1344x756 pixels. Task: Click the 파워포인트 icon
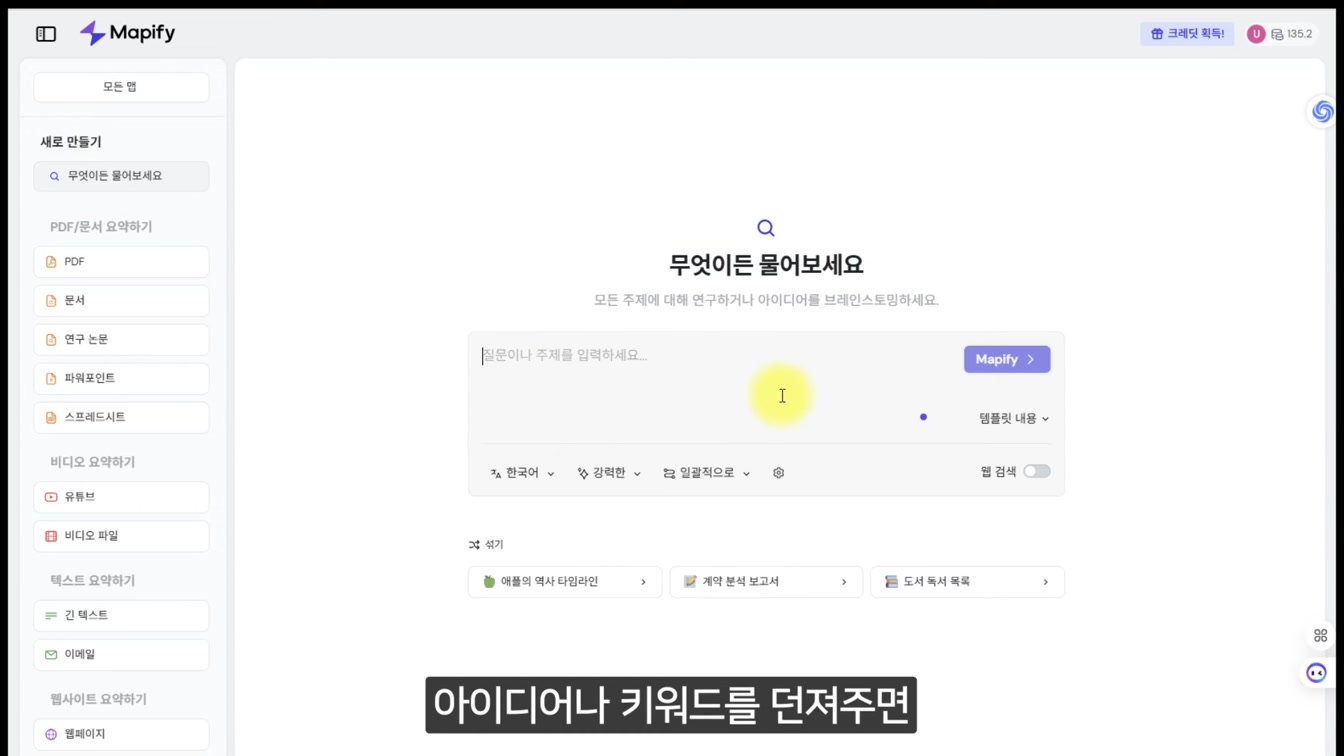click(x=51, y=379)
